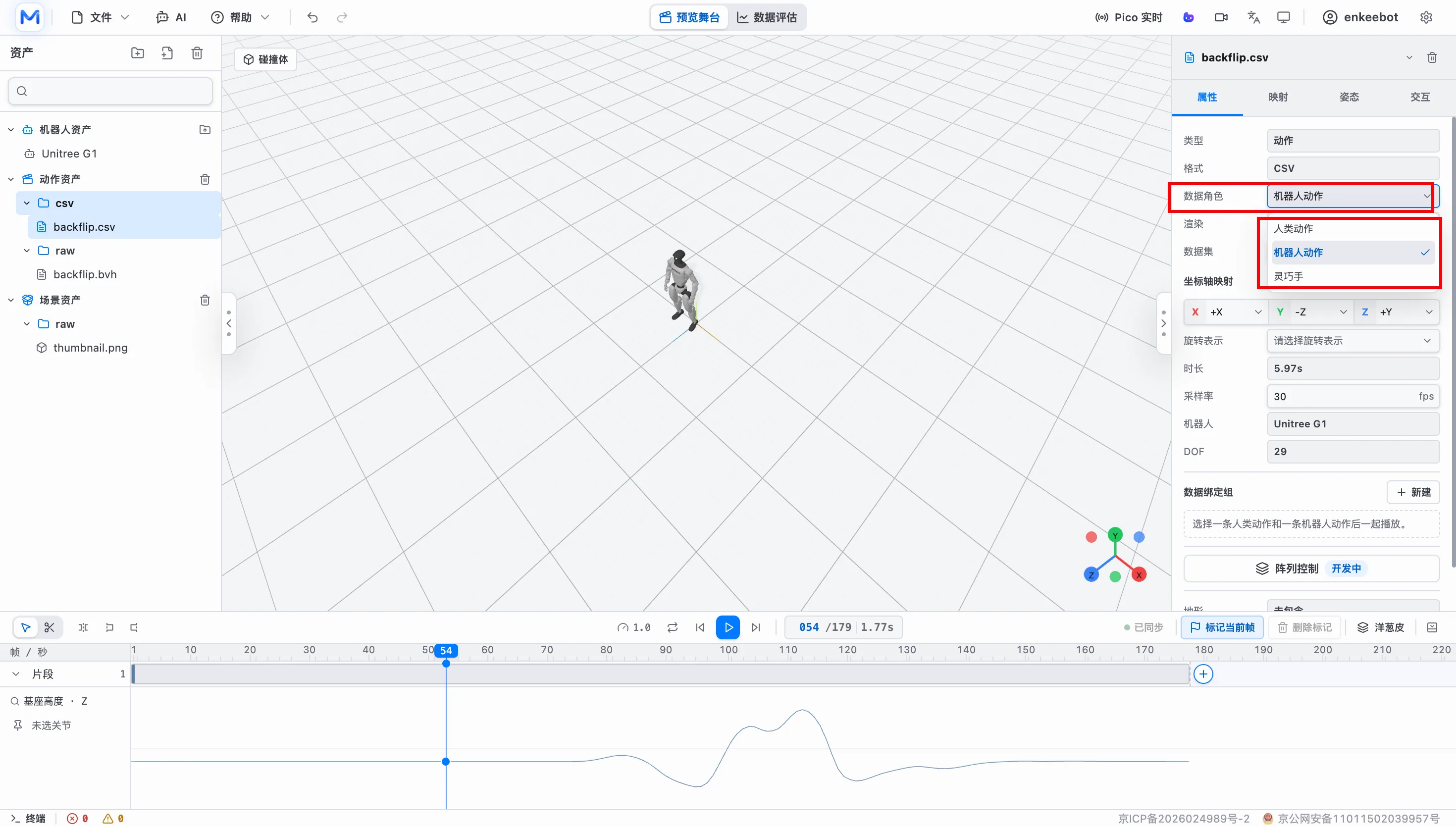The width and height of the screenshot is (1456, 827).
Task: Create a new folder in assets panel
Action: pyautogui.click(x=137, y=53)
